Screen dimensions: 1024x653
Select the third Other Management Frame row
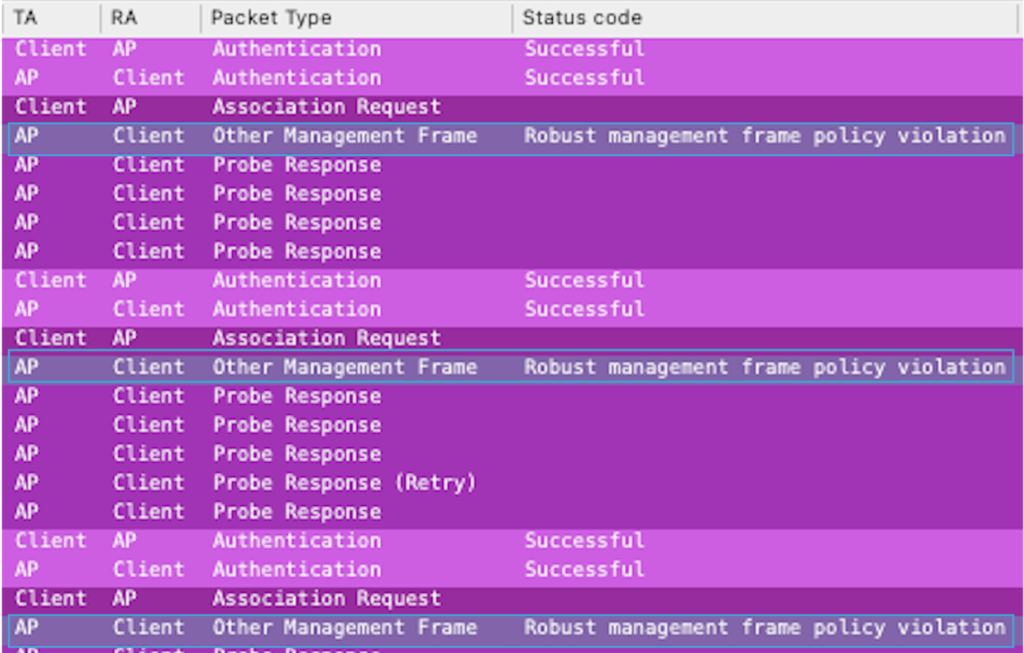coord(344,628)
